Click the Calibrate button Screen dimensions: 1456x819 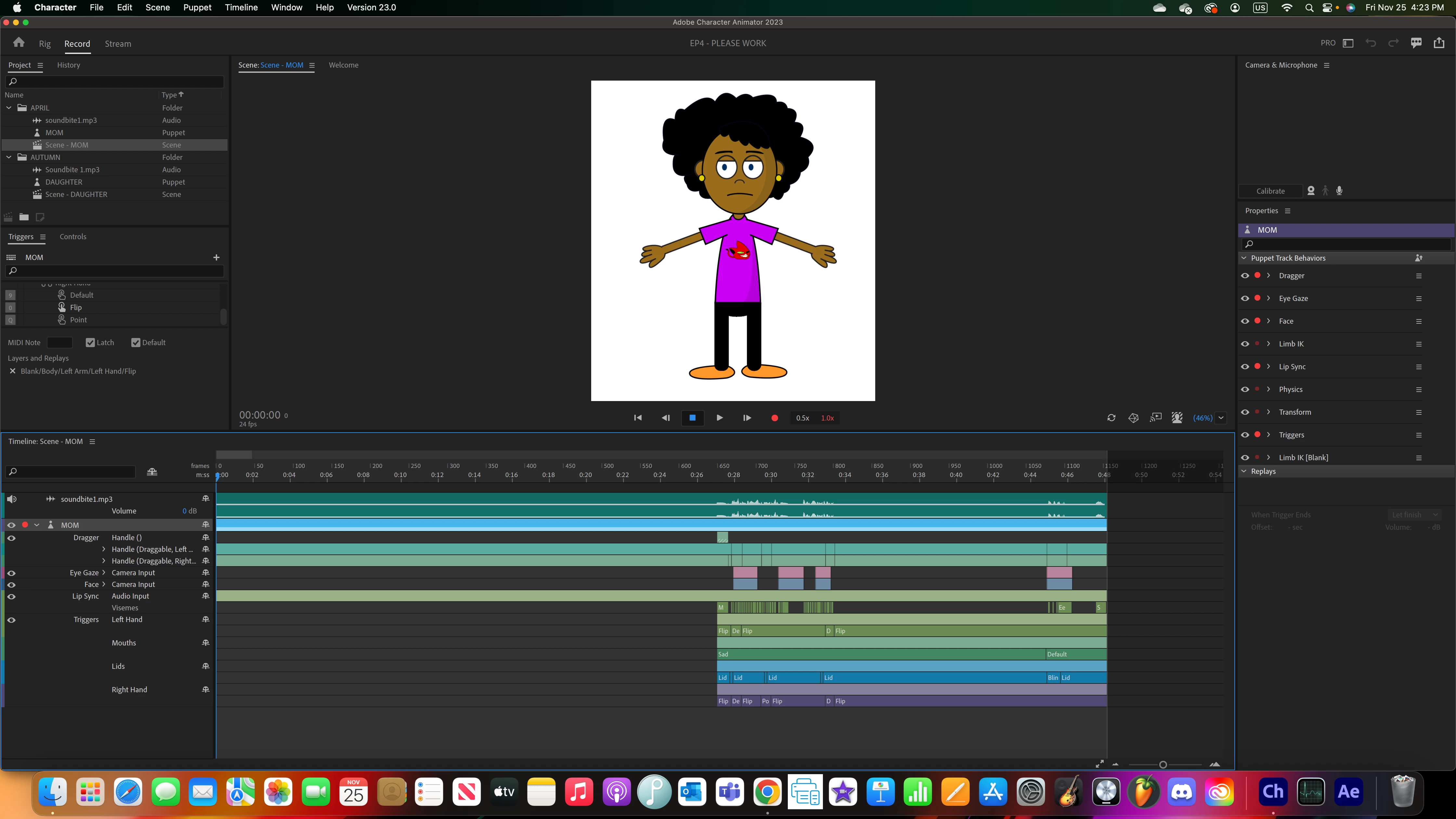point(1270,191)
